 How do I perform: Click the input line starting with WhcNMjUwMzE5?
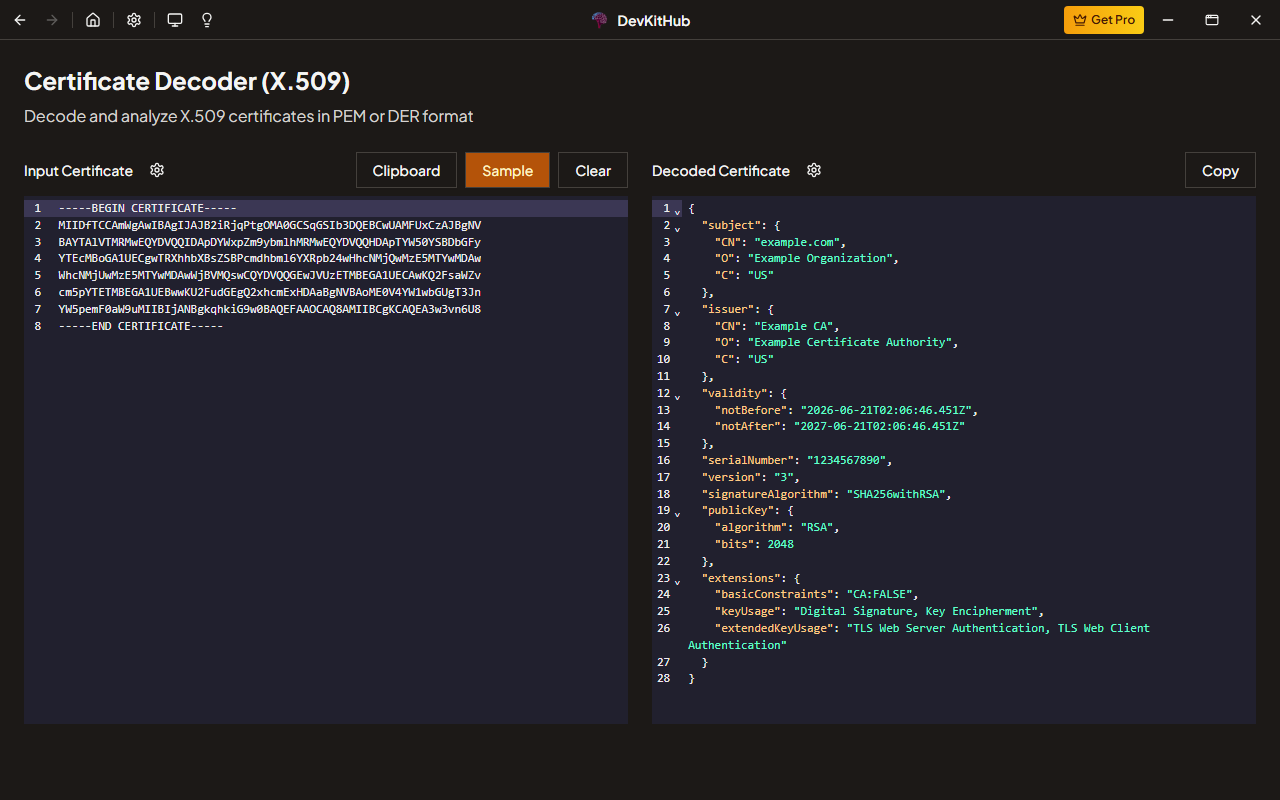coord(269,275)
